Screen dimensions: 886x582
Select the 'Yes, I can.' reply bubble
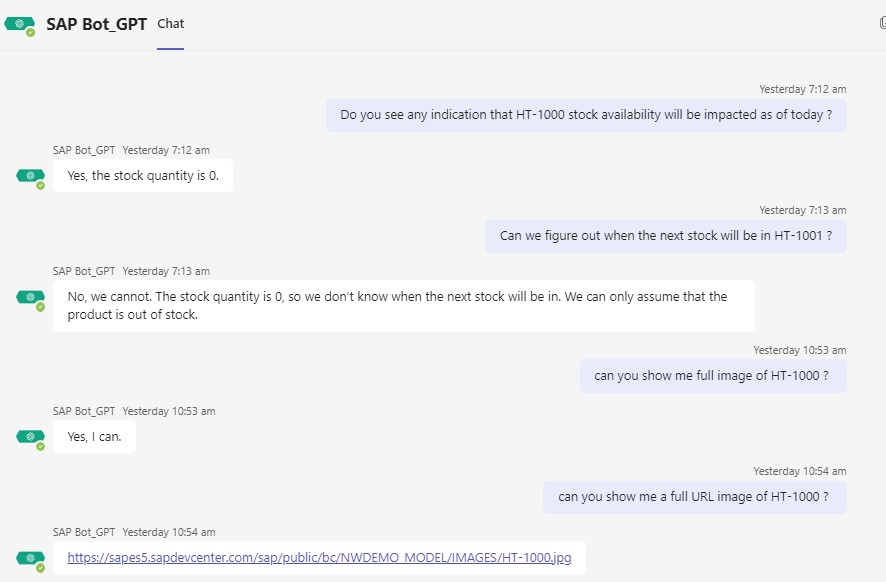click(94, 437)
